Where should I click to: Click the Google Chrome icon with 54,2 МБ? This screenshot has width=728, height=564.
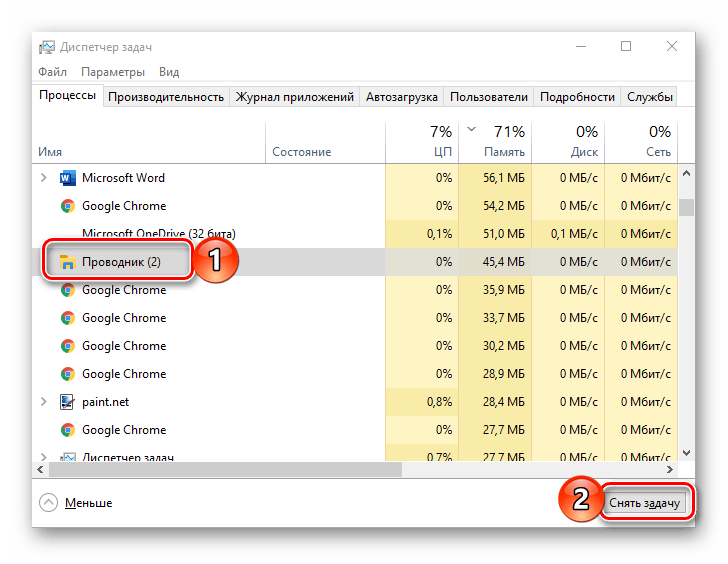point(68,206)
